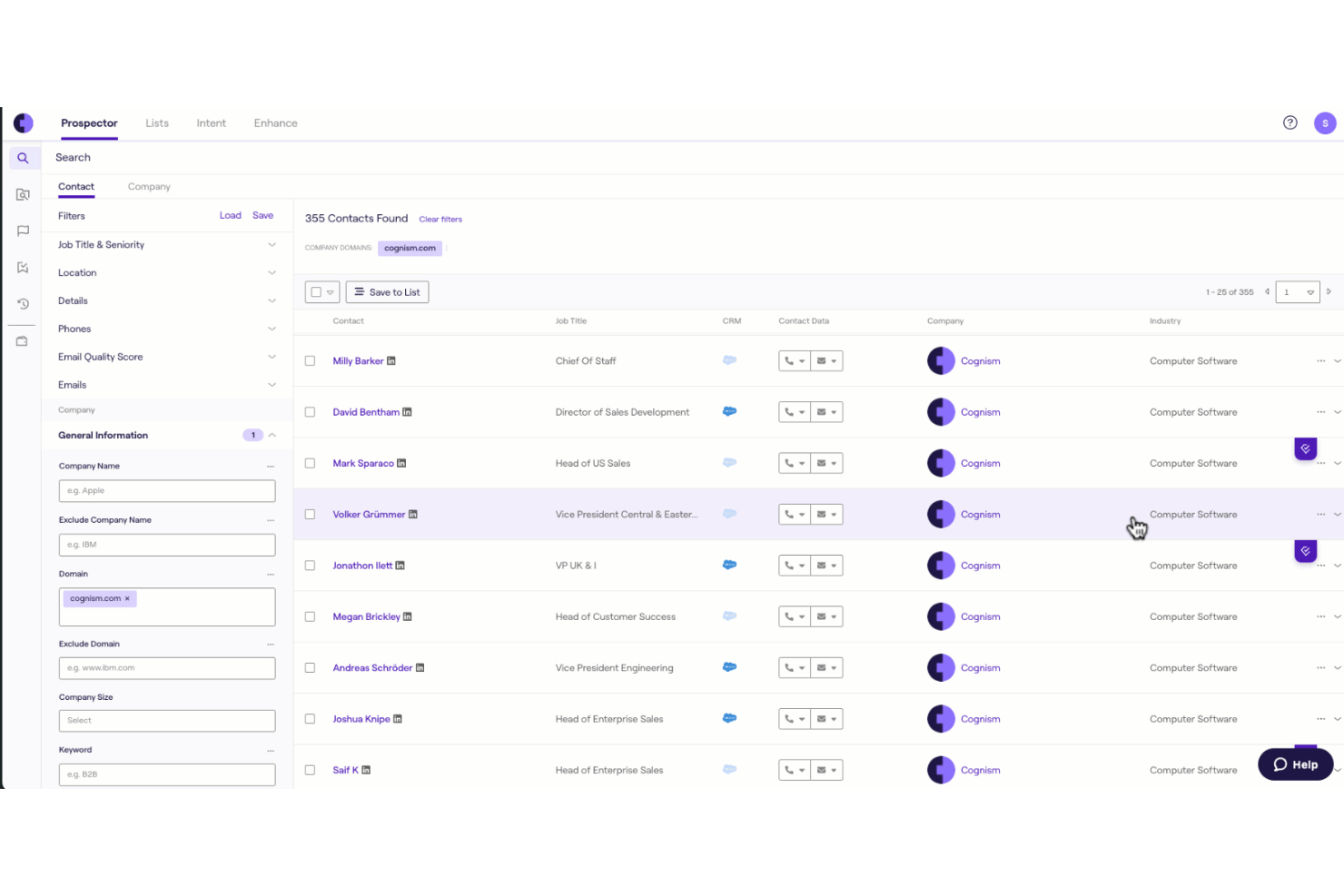Click the Cognism logo at top left
The image size is (1344, 896).
24,123
